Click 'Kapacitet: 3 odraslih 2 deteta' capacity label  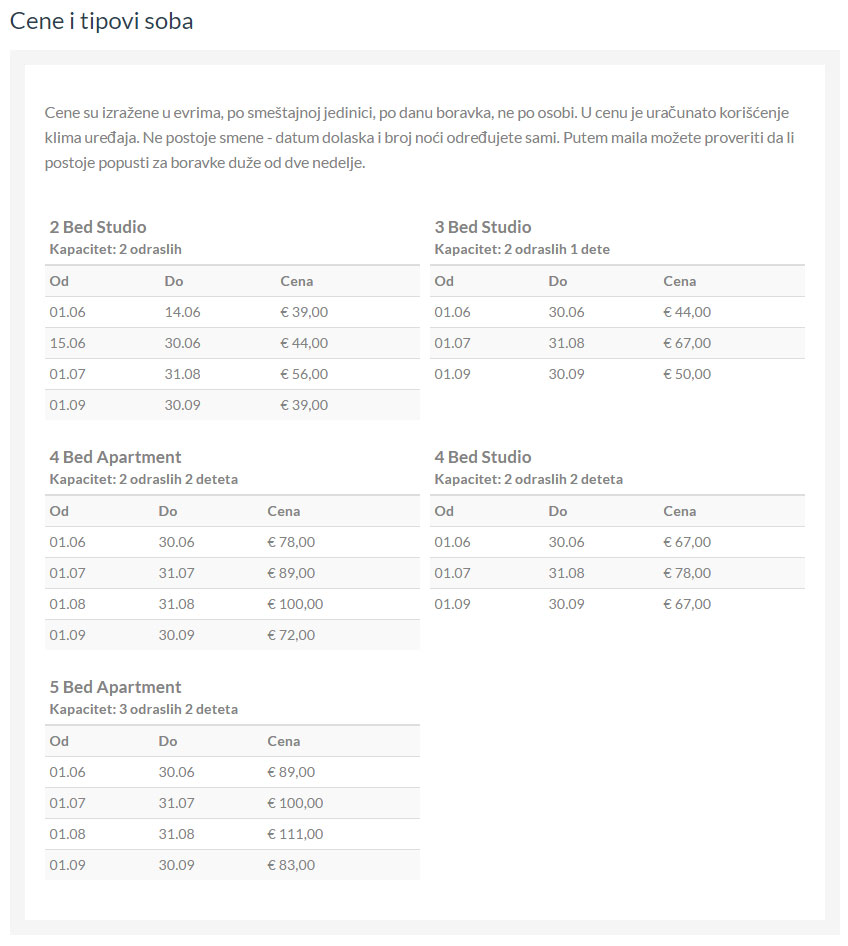coord(144,709)
